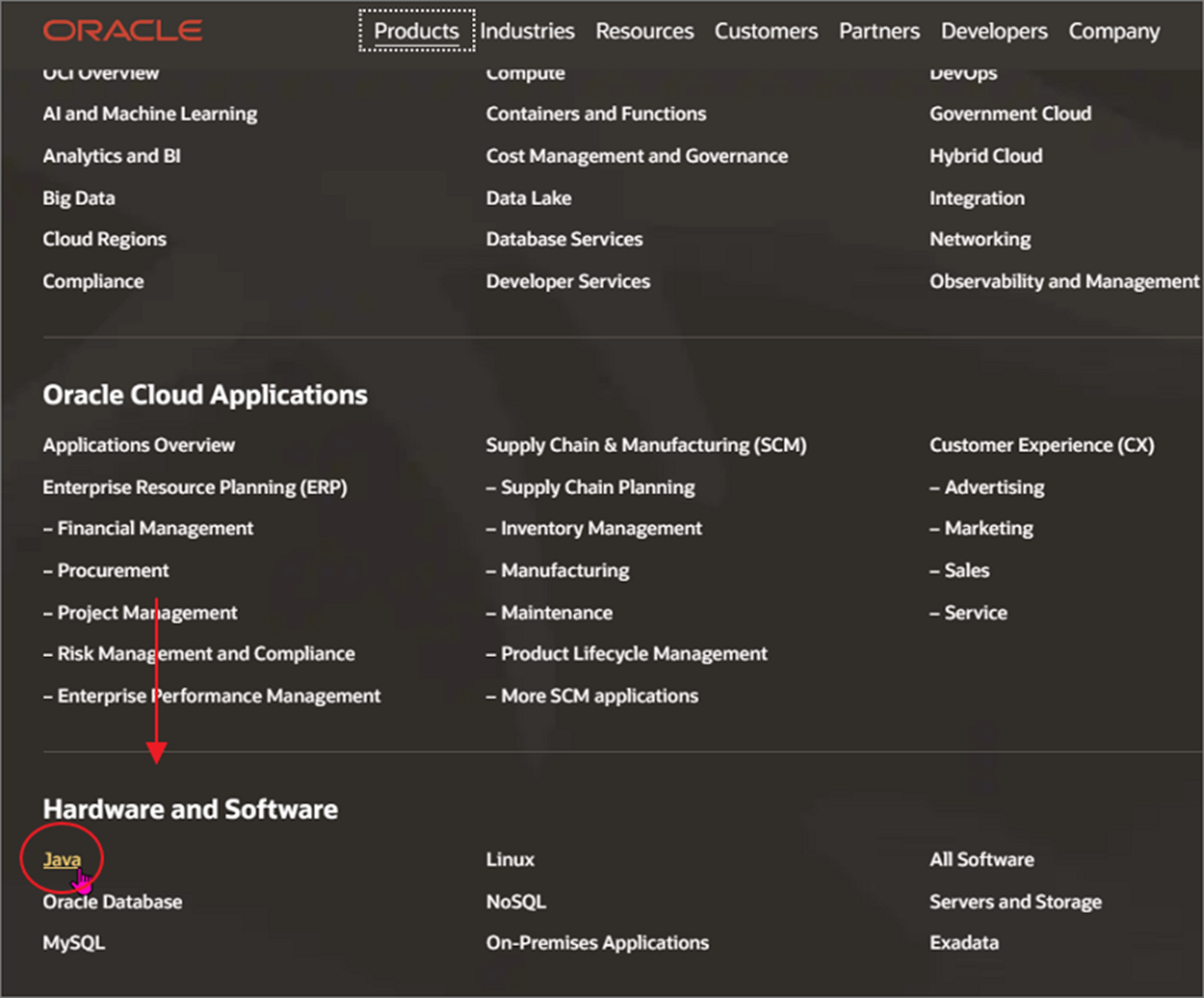Image resolution: width=1204 pixels, height=998 pixels.
Task: Open the Hybrid Cloud link
Action: (986, 156)
